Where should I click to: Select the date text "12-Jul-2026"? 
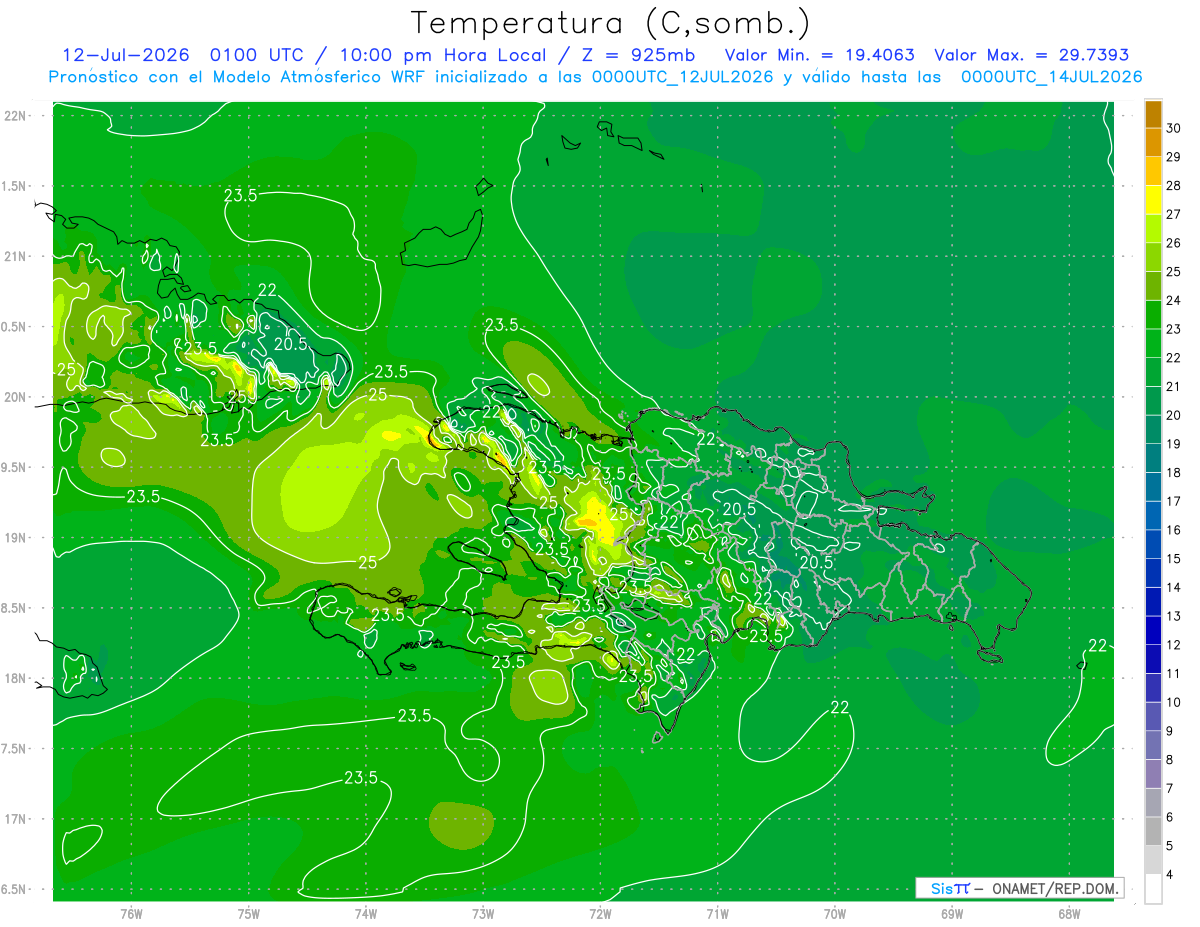128,55
